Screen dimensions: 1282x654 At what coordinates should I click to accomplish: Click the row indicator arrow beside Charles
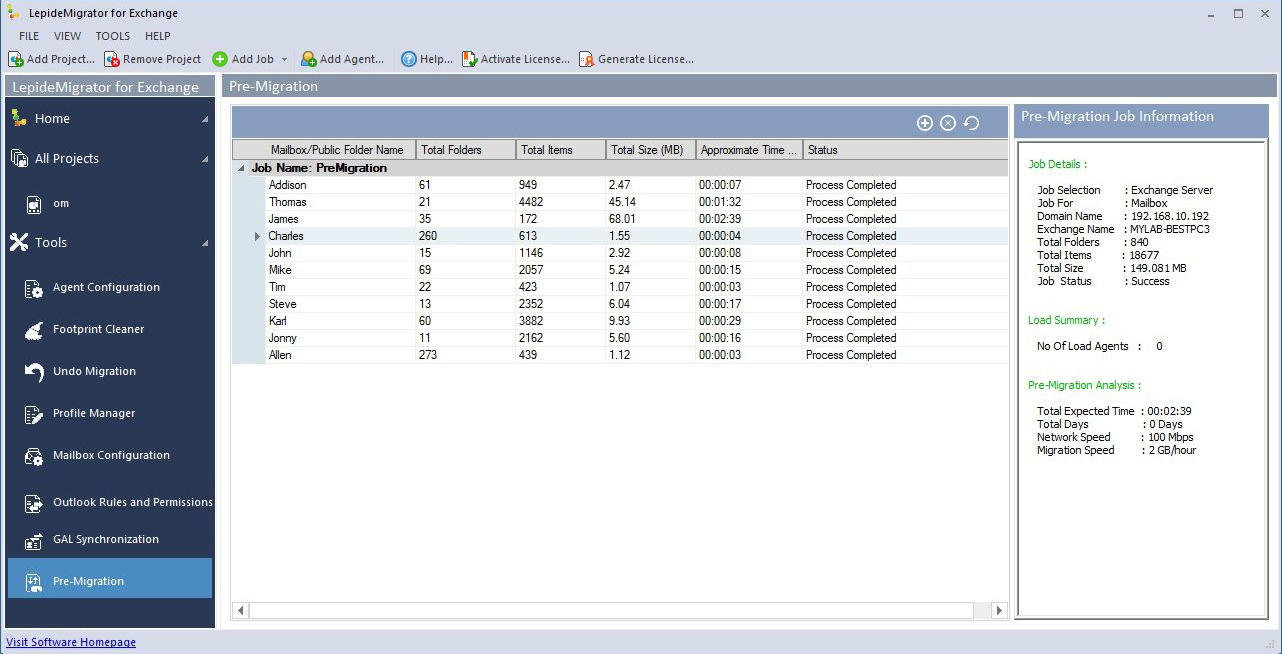(259, 236)
